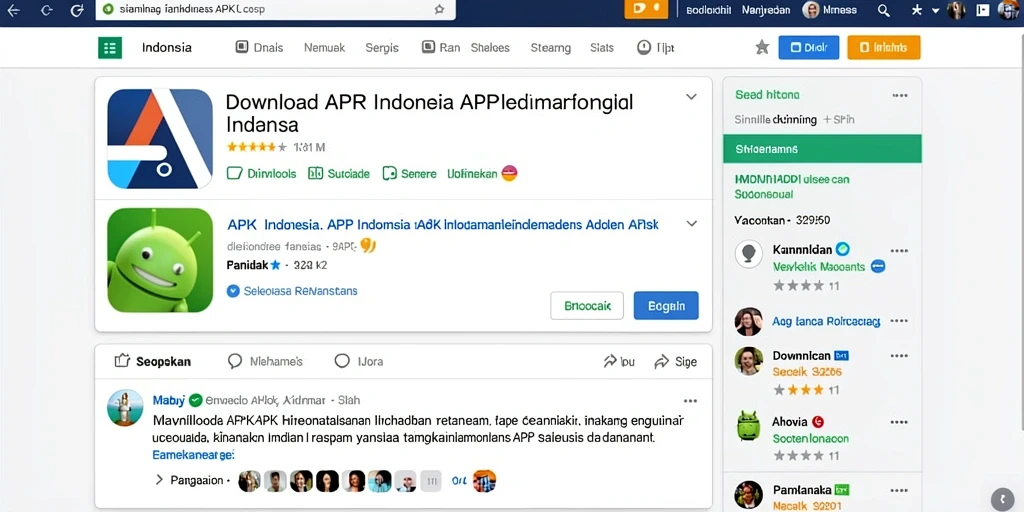Click the Seleoiasa ReNanstans verified link
This screenshot has width=1024, height=512.
coord(292,291)
